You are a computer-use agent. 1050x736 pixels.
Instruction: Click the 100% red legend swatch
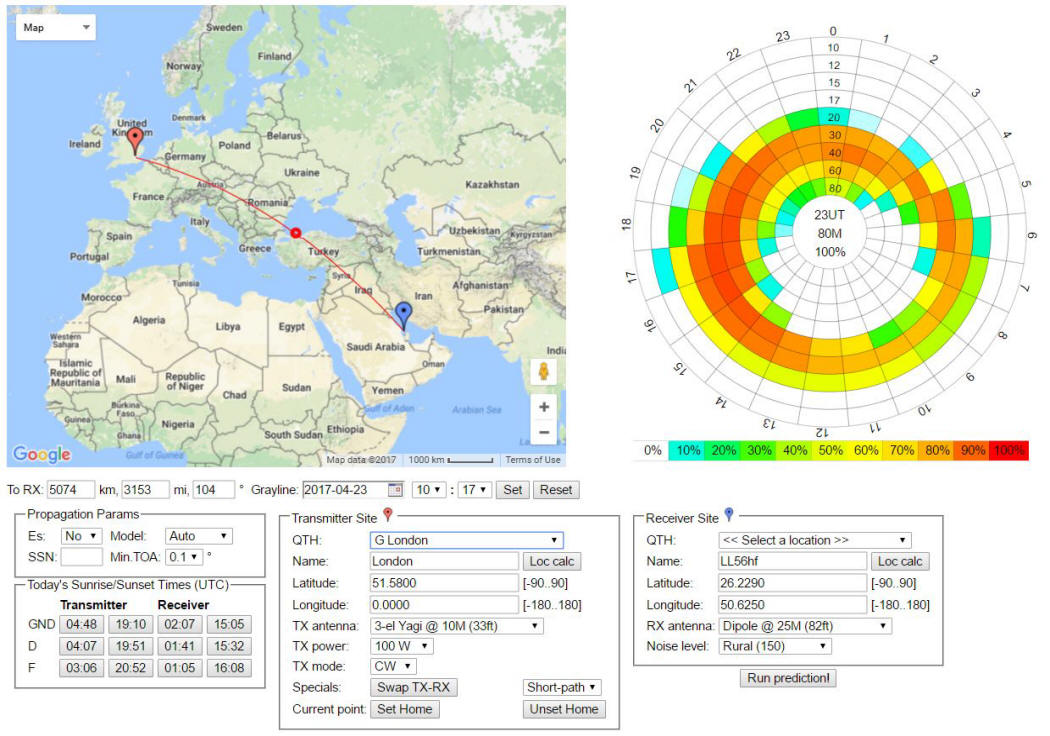pyautogui.click(x=1010, y=451)
